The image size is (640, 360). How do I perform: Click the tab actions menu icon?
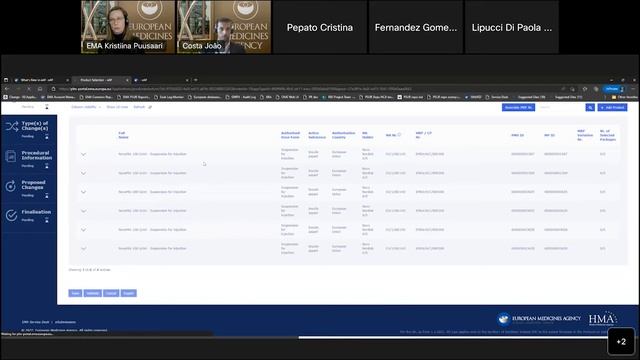click(6, 80)
